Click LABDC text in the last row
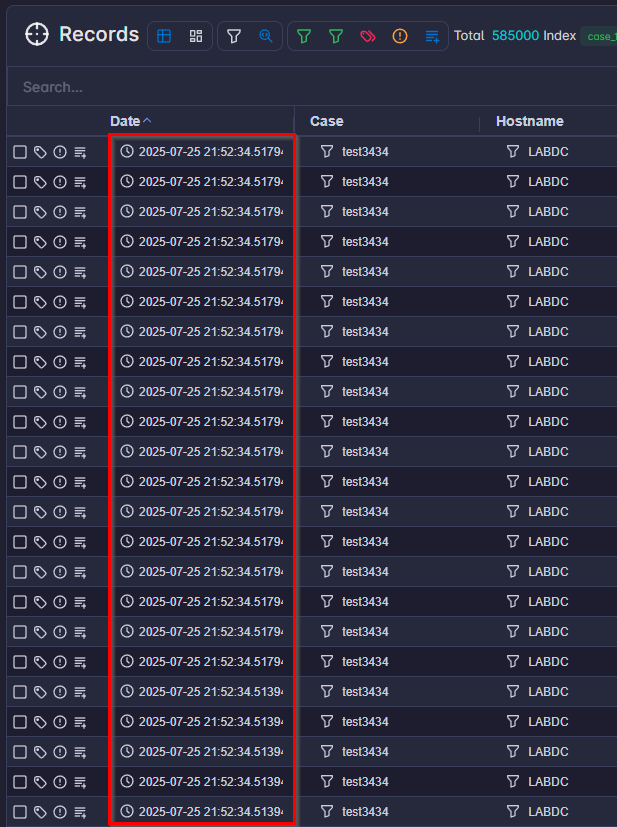This screenshot has height=827, width=617. (548, 812)
